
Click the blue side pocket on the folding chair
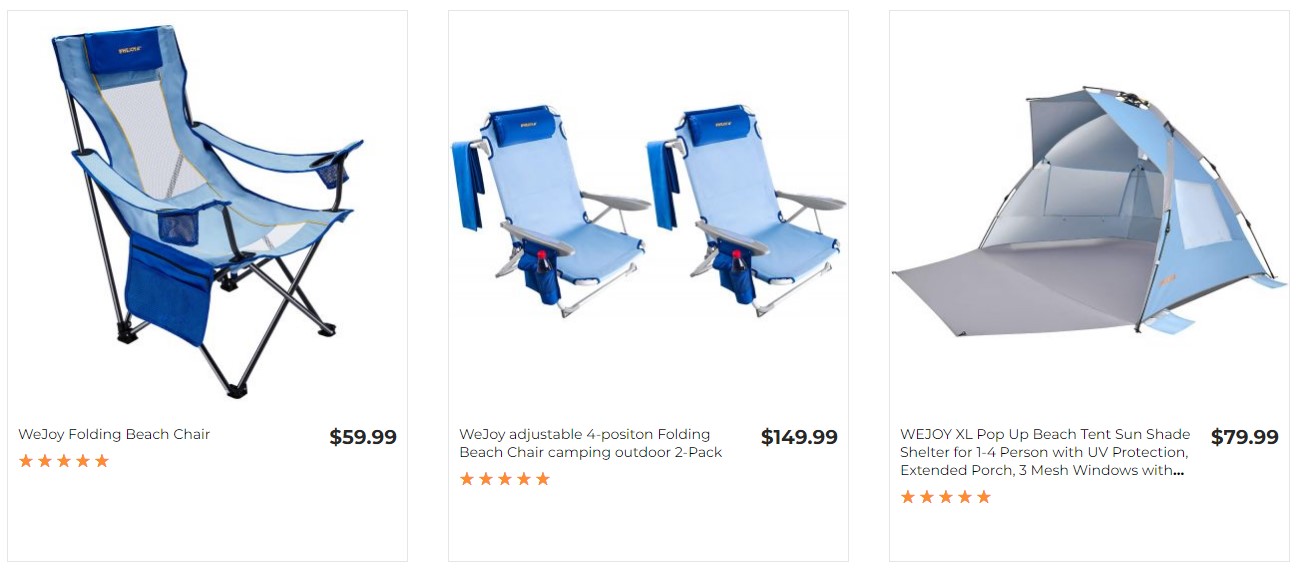tap(170, 290)
